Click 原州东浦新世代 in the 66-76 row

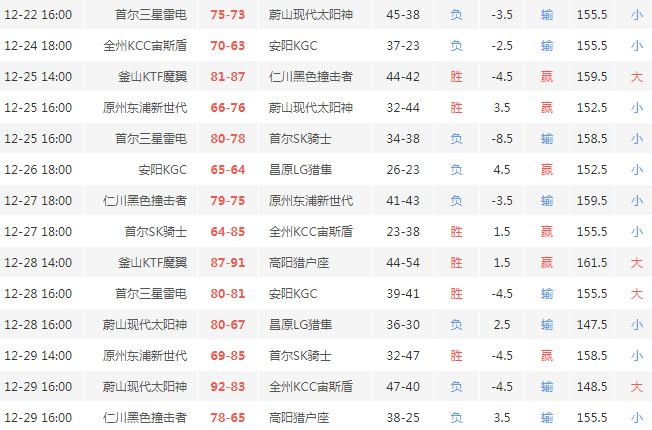coord(145,108)
